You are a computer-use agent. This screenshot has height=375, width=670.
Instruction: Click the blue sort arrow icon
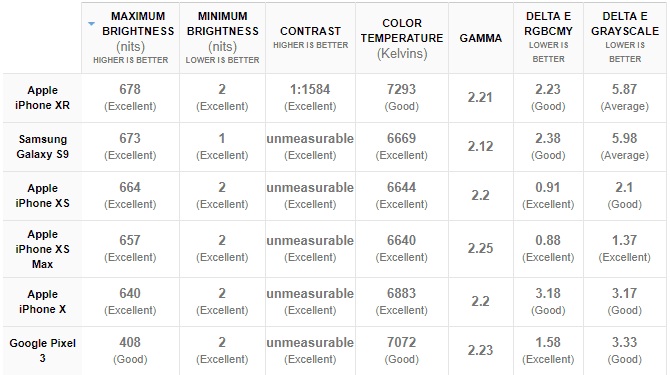(x=91, y=24)
